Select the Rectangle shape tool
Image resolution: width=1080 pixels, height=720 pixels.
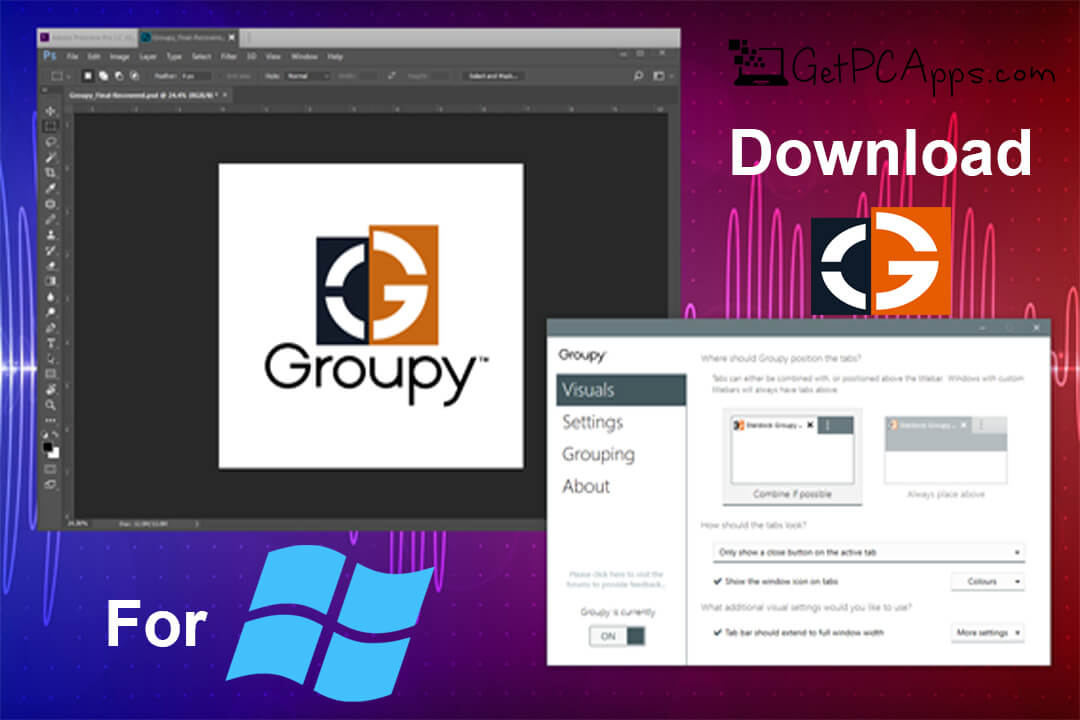coord(50,374)
